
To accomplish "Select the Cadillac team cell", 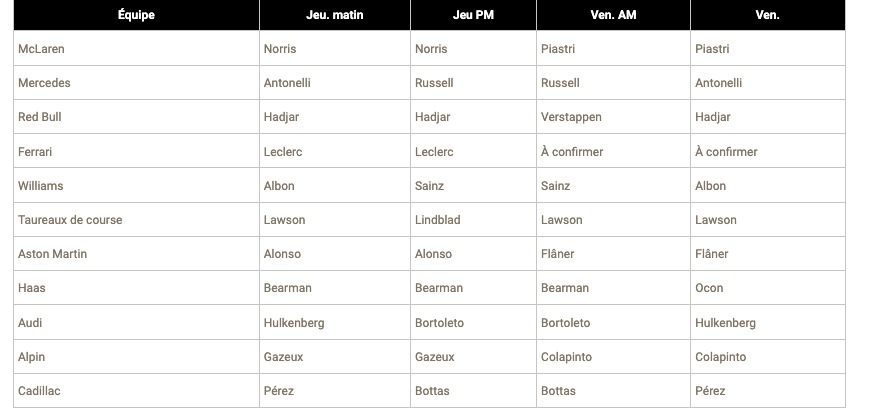I will pos(39,391).
